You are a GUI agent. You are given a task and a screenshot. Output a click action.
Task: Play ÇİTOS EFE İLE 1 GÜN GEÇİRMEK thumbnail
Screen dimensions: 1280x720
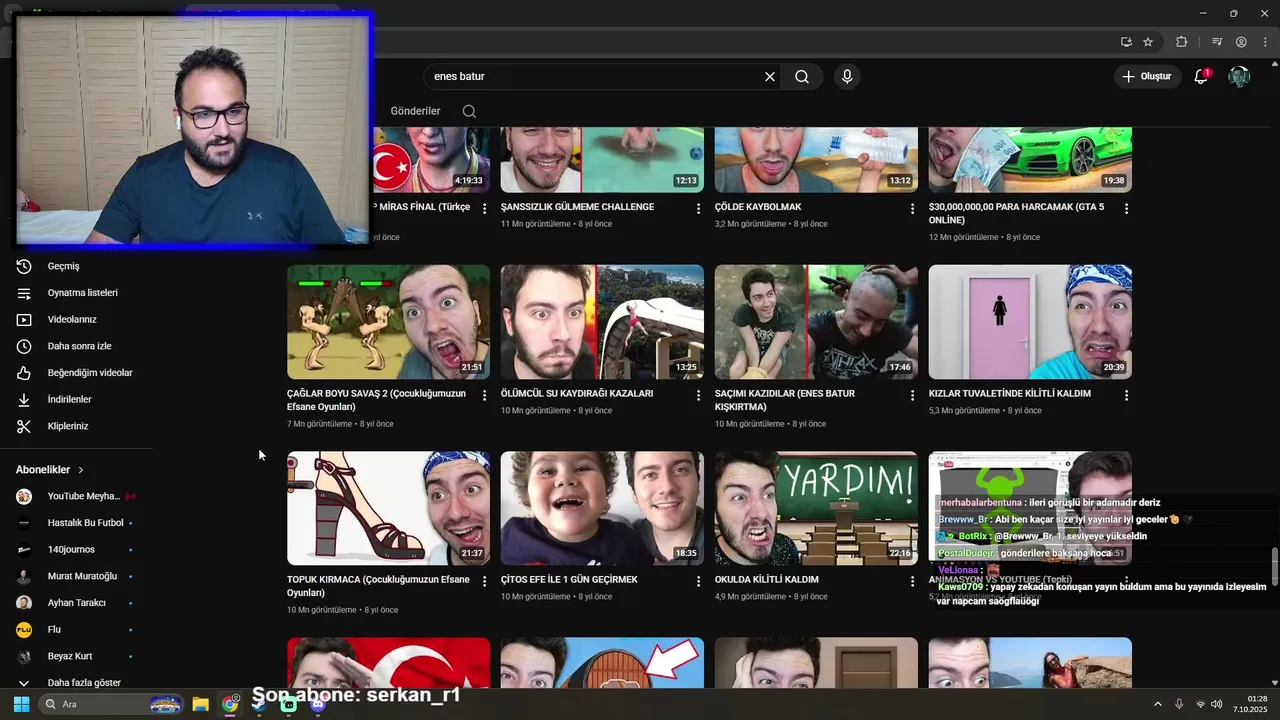click(602, 508)
